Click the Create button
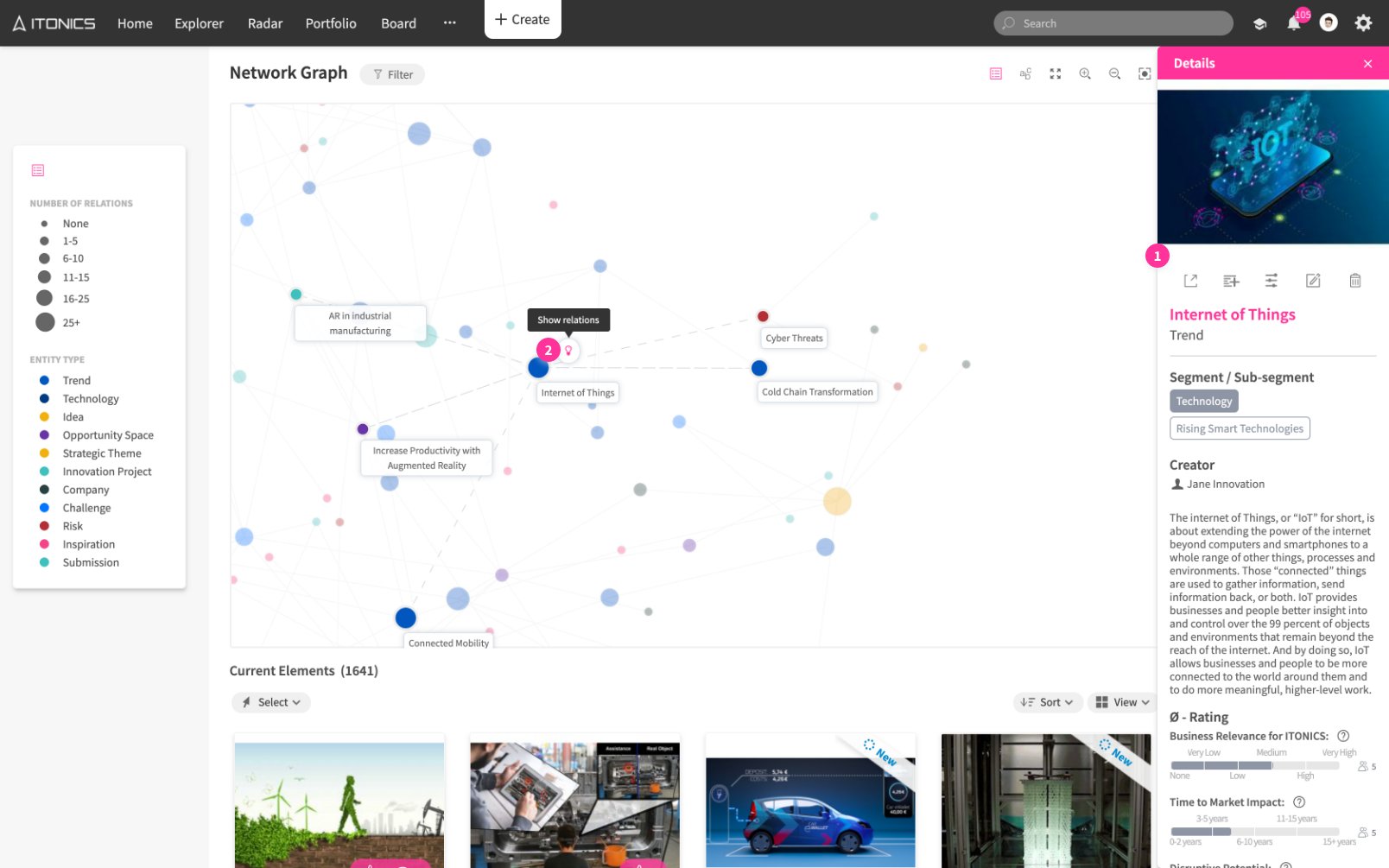Image resolution: width=1389 pixels, height=868 pixels. coord(523,20)
